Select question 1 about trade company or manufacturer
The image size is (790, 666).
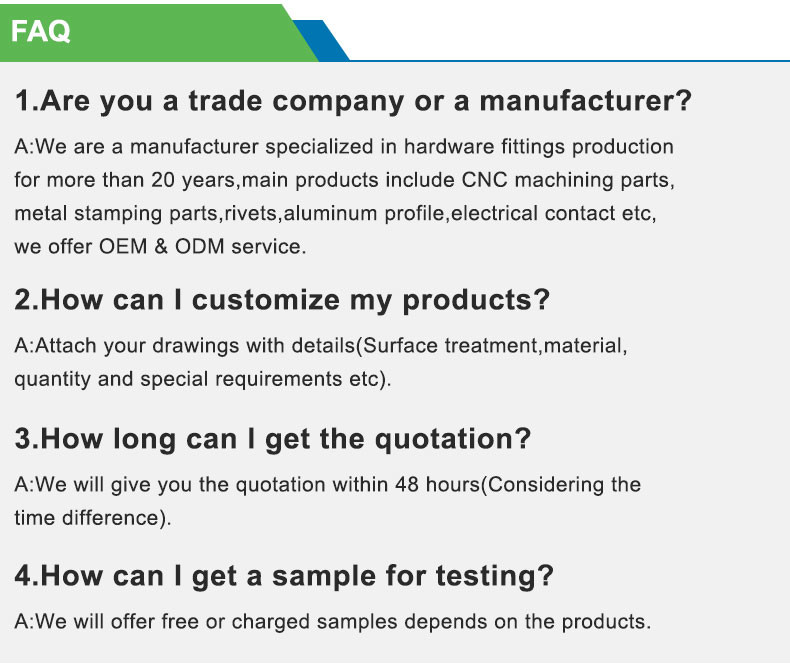(x=353, y=101)
